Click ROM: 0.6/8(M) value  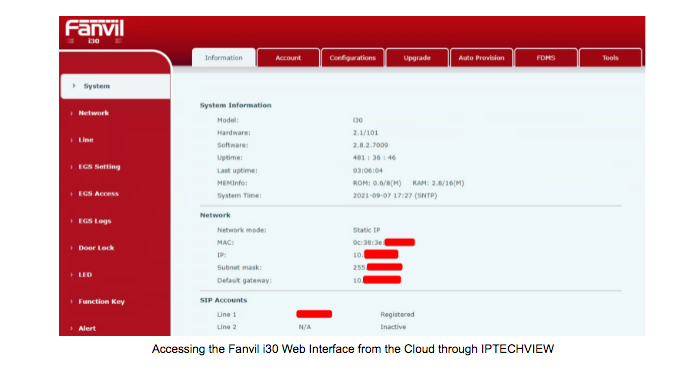pyautogui.click(x=377, y=183)
